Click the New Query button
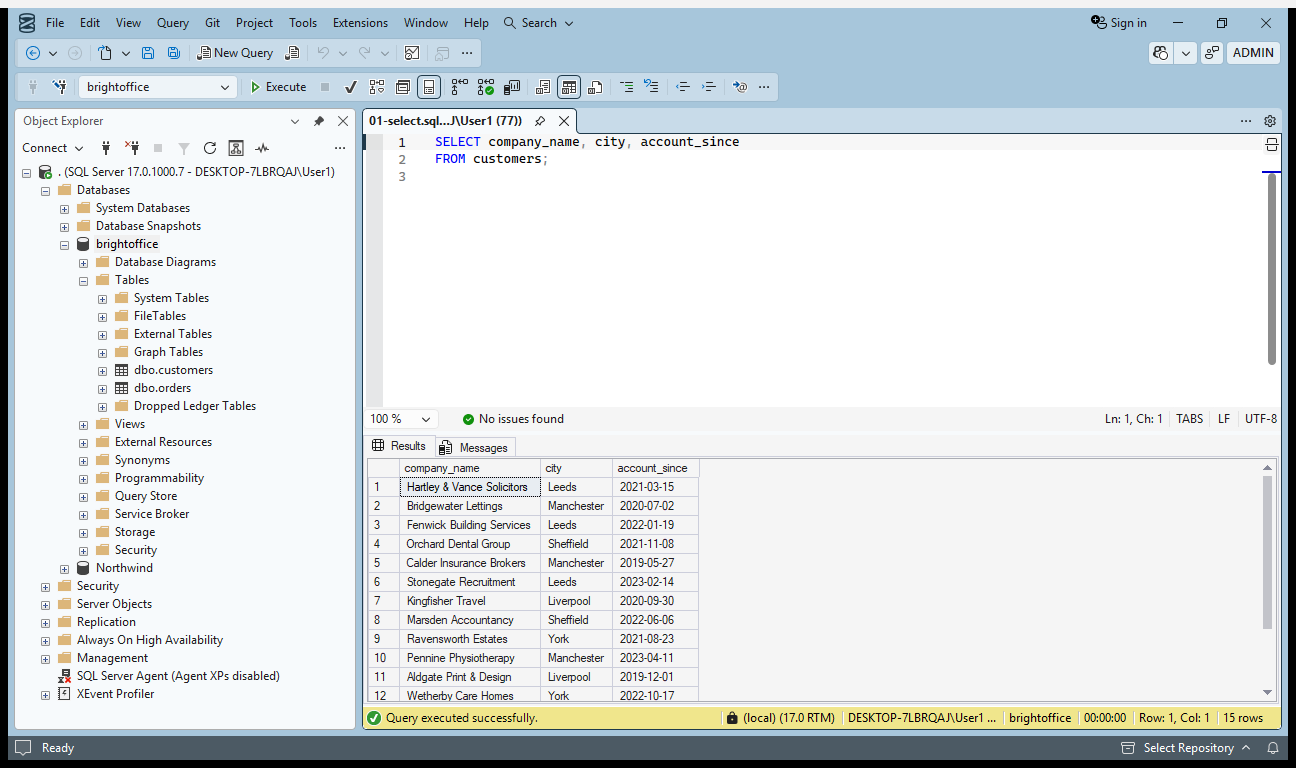The height and width of the screenshot is (768, 1296). point(235,53)
